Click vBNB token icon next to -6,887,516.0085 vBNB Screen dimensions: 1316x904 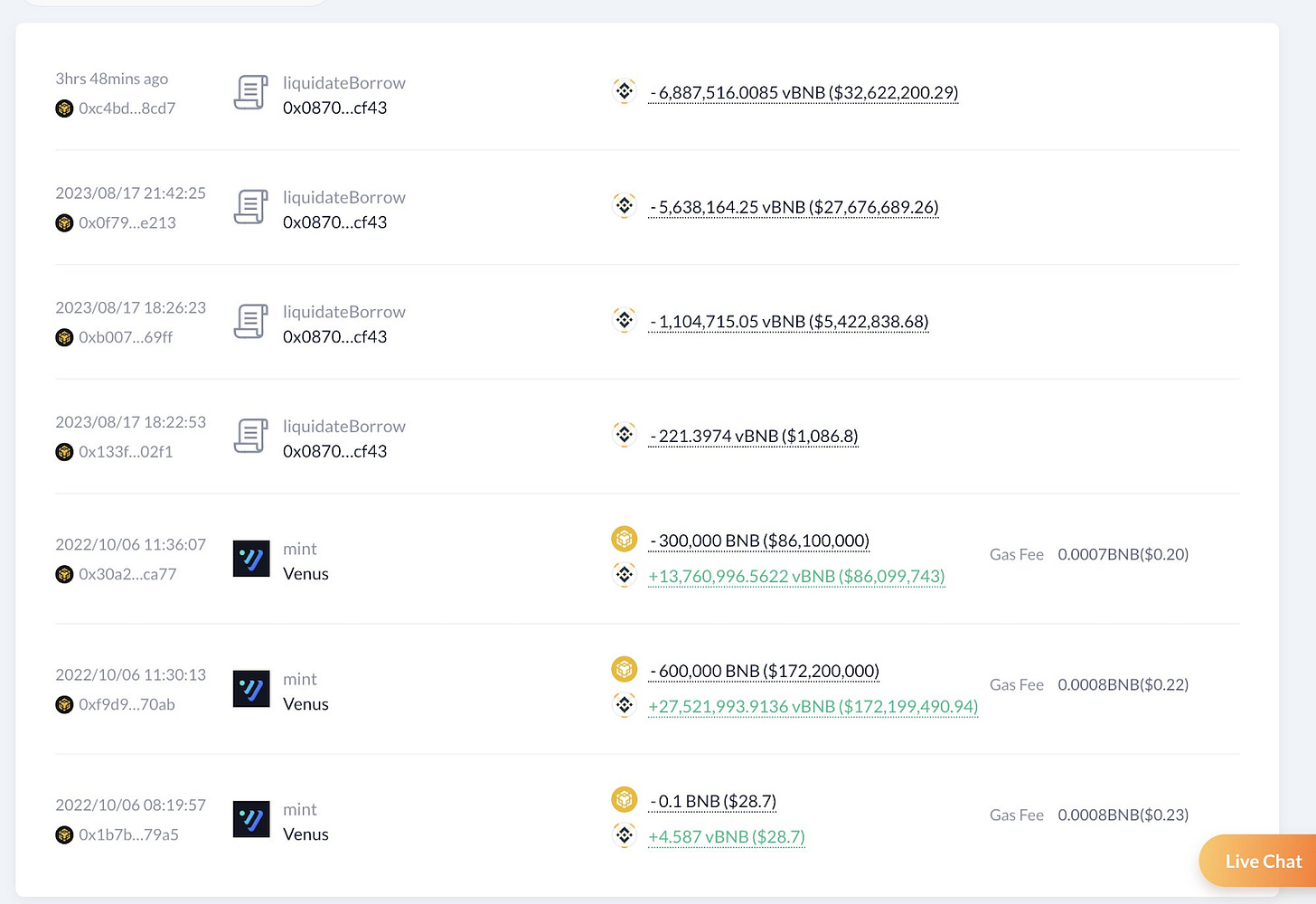[625, 91]
